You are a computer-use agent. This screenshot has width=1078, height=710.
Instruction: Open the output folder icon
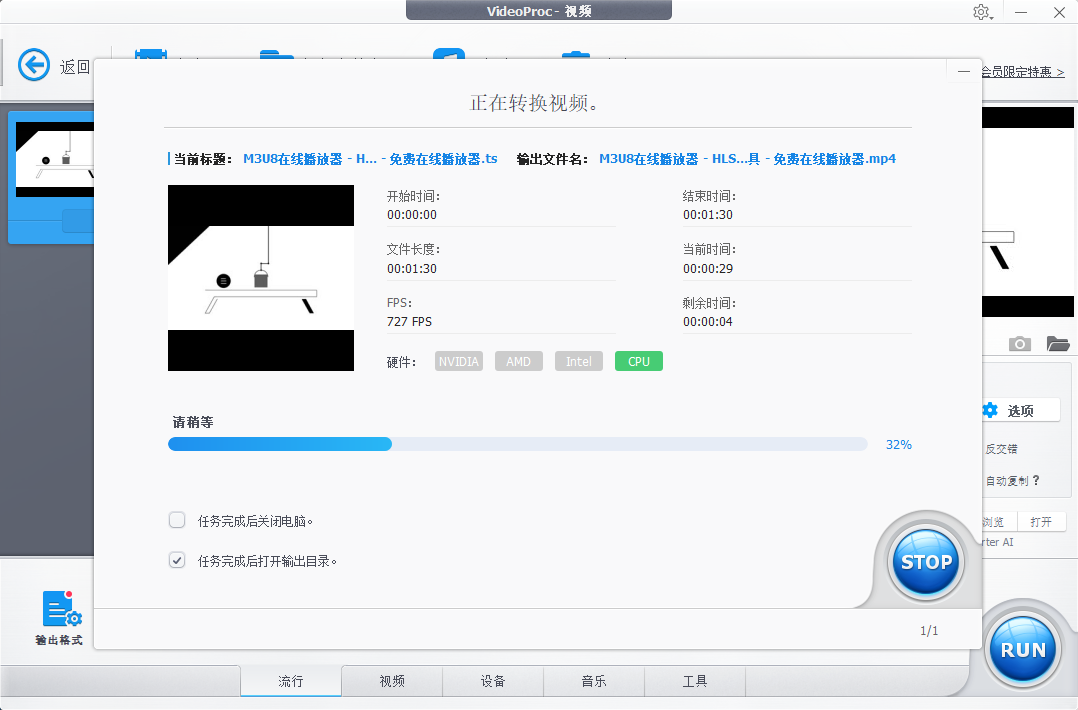(1057, 344)
